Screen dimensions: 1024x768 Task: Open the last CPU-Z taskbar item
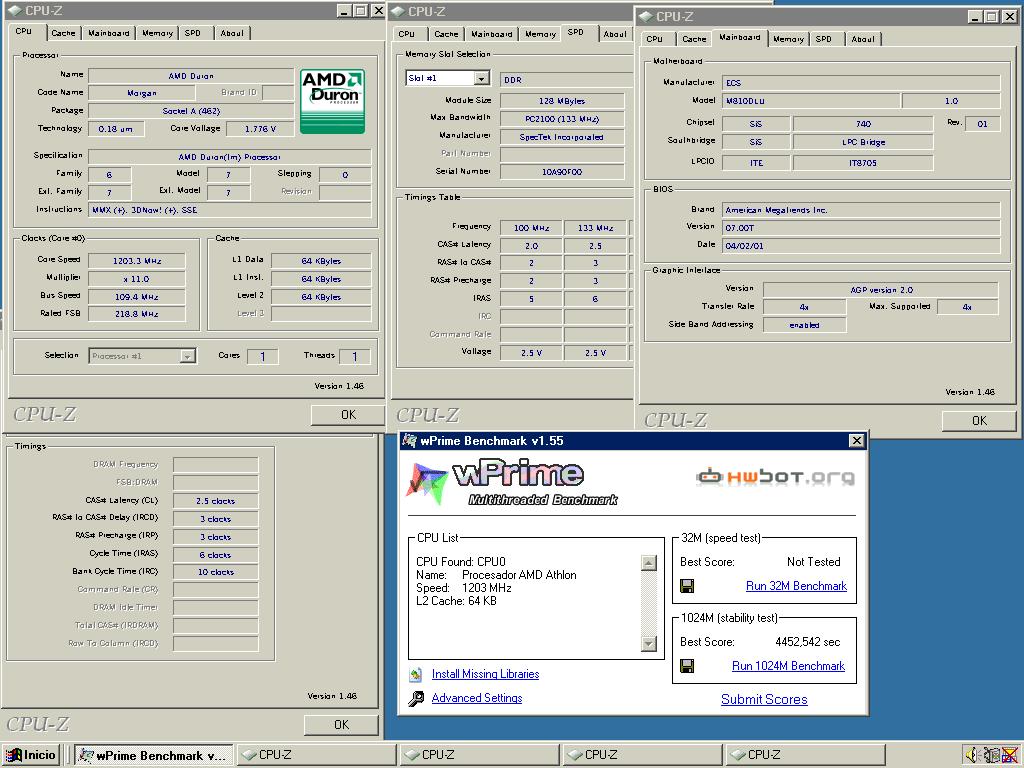tap(805, 755)
